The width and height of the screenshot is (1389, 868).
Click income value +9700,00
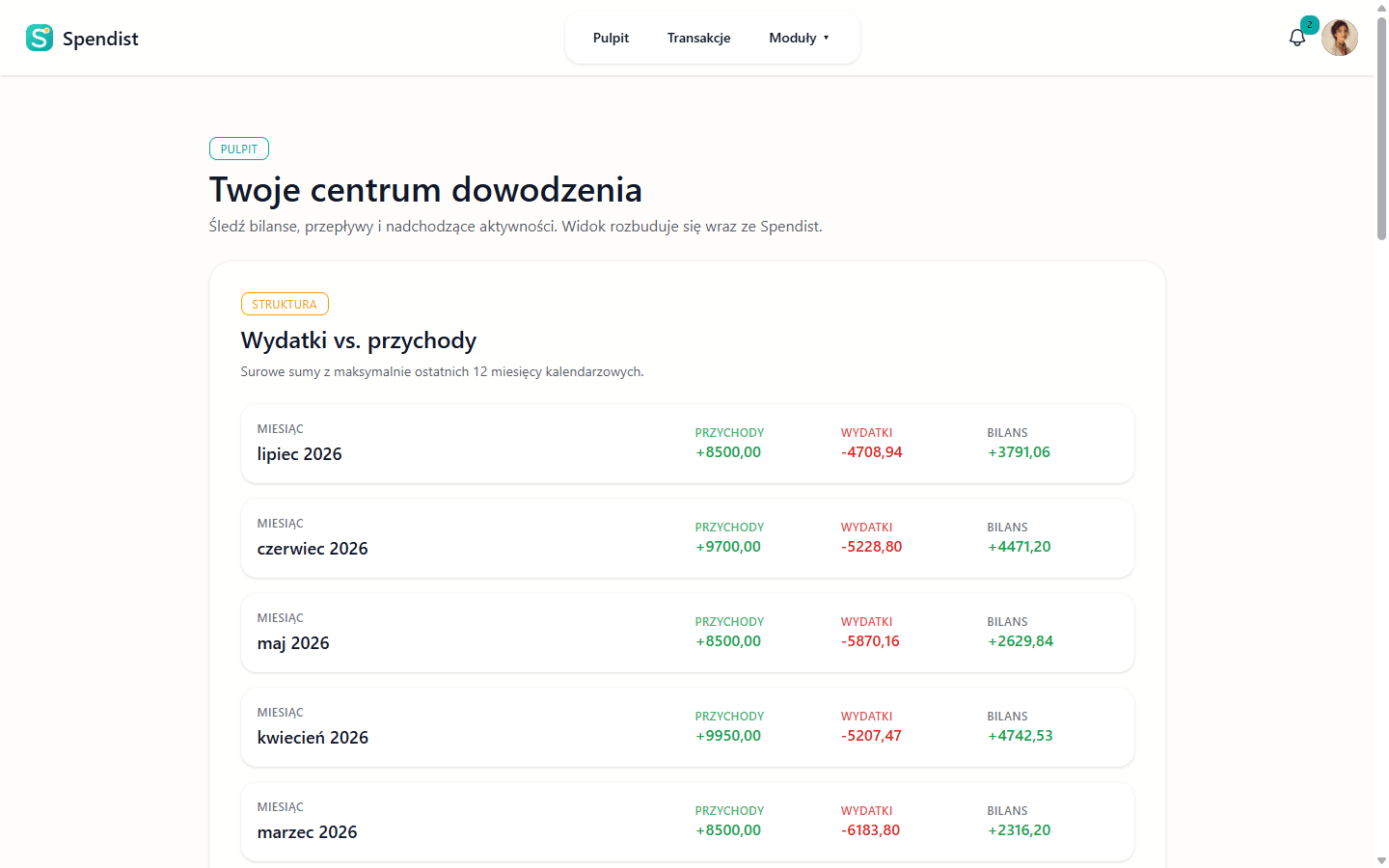728,547
